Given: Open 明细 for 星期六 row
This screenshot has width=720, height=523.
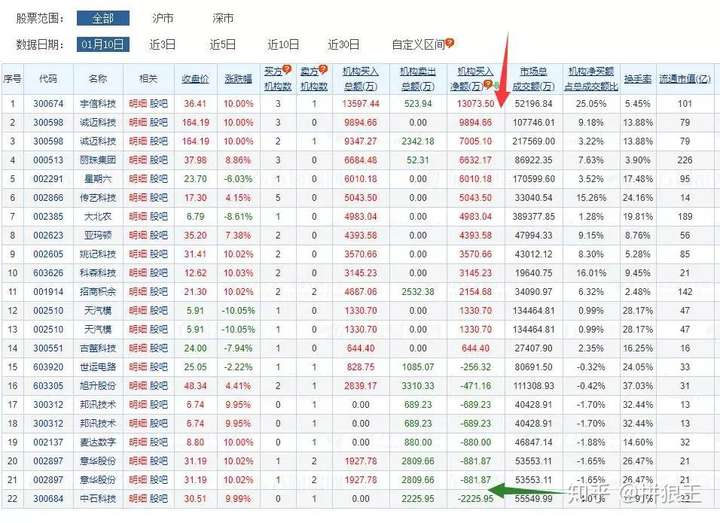Looking at the screenshot, I should click(x=138, y=179).
